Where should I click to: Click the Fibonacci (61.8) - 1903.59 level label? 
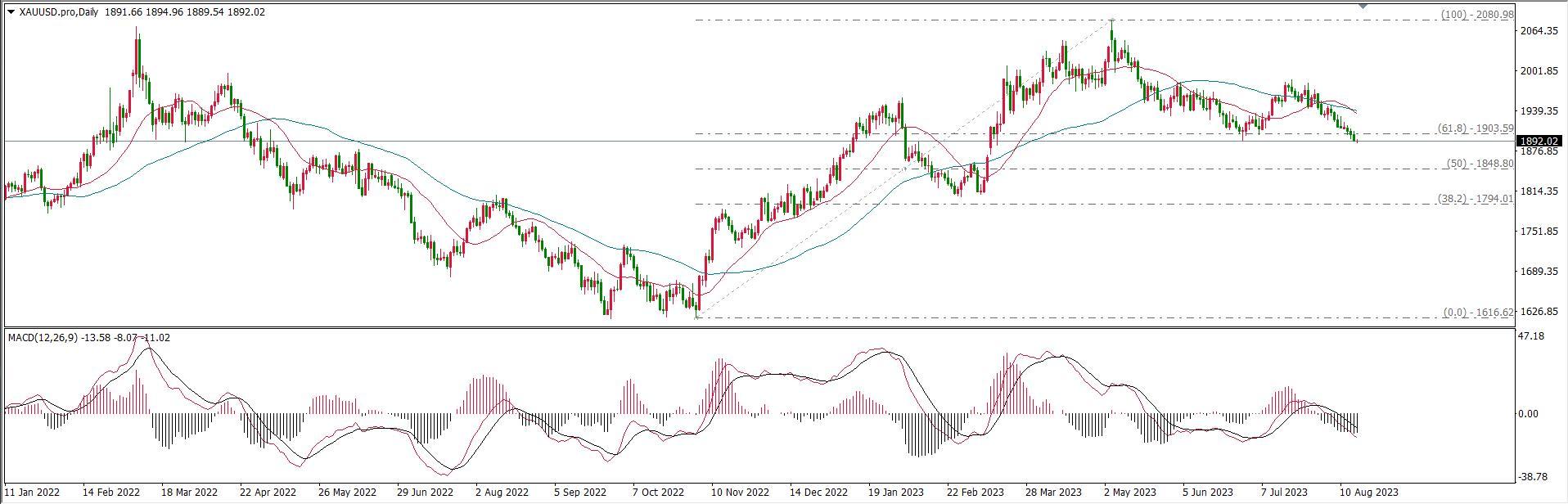tap(1475, 128)
